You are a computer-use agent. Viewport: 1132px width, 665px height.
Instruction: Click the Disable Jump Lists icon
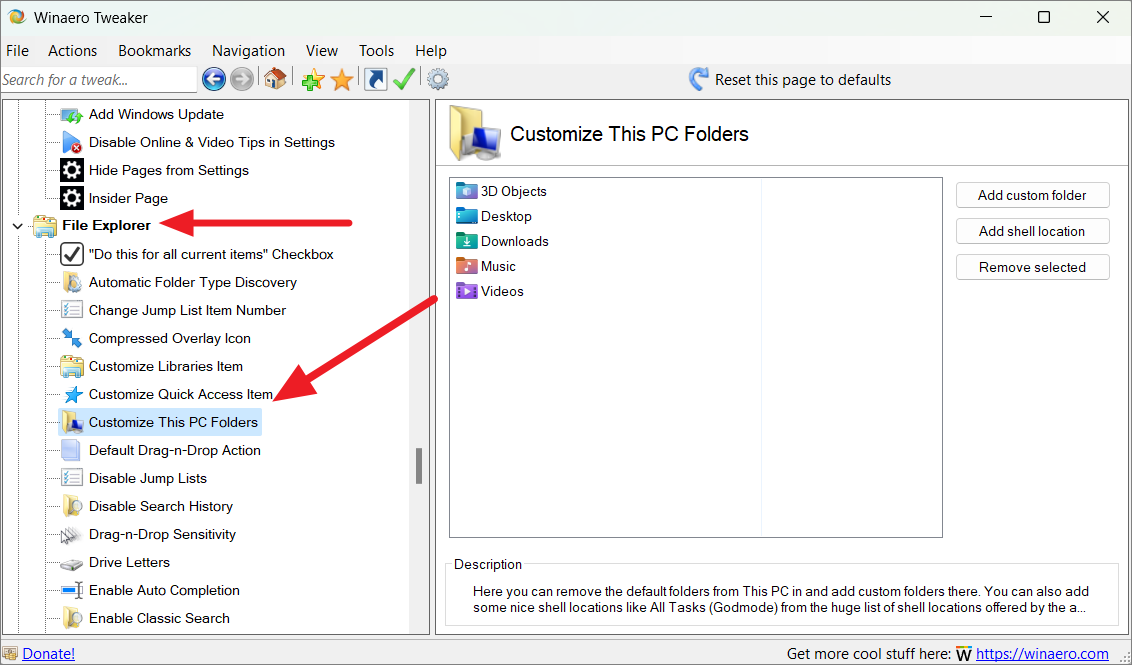click(x=72, y=478)
